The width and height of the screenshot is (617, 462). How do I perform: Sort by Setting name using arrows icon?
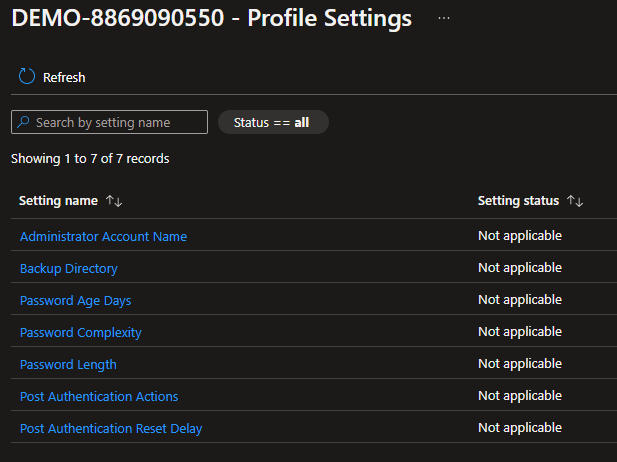coord(113,201)
